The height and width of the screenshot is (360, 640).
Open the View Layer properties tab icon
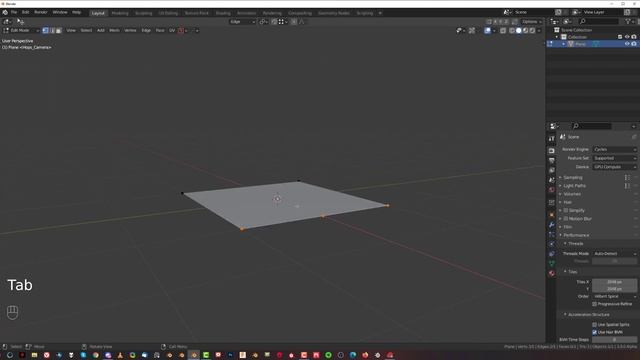tap(551, 170)
